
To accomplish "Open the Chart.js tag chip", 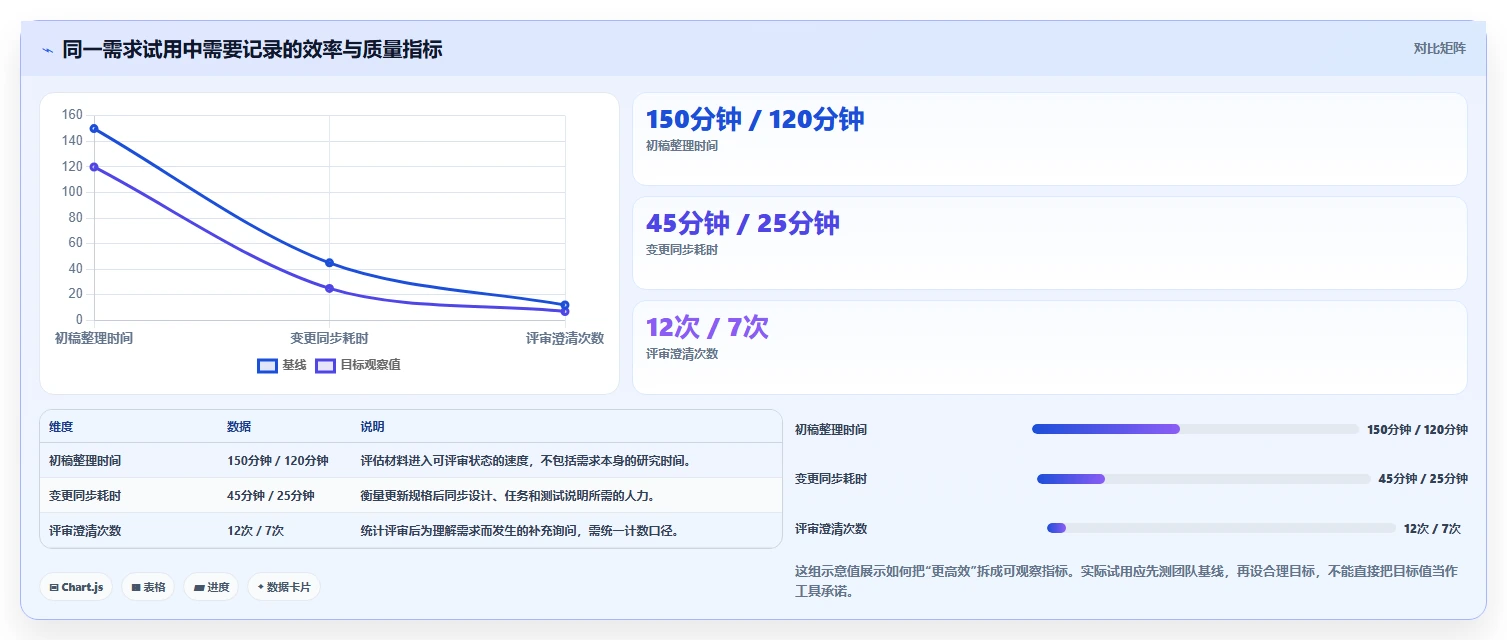I will [76, 587].
